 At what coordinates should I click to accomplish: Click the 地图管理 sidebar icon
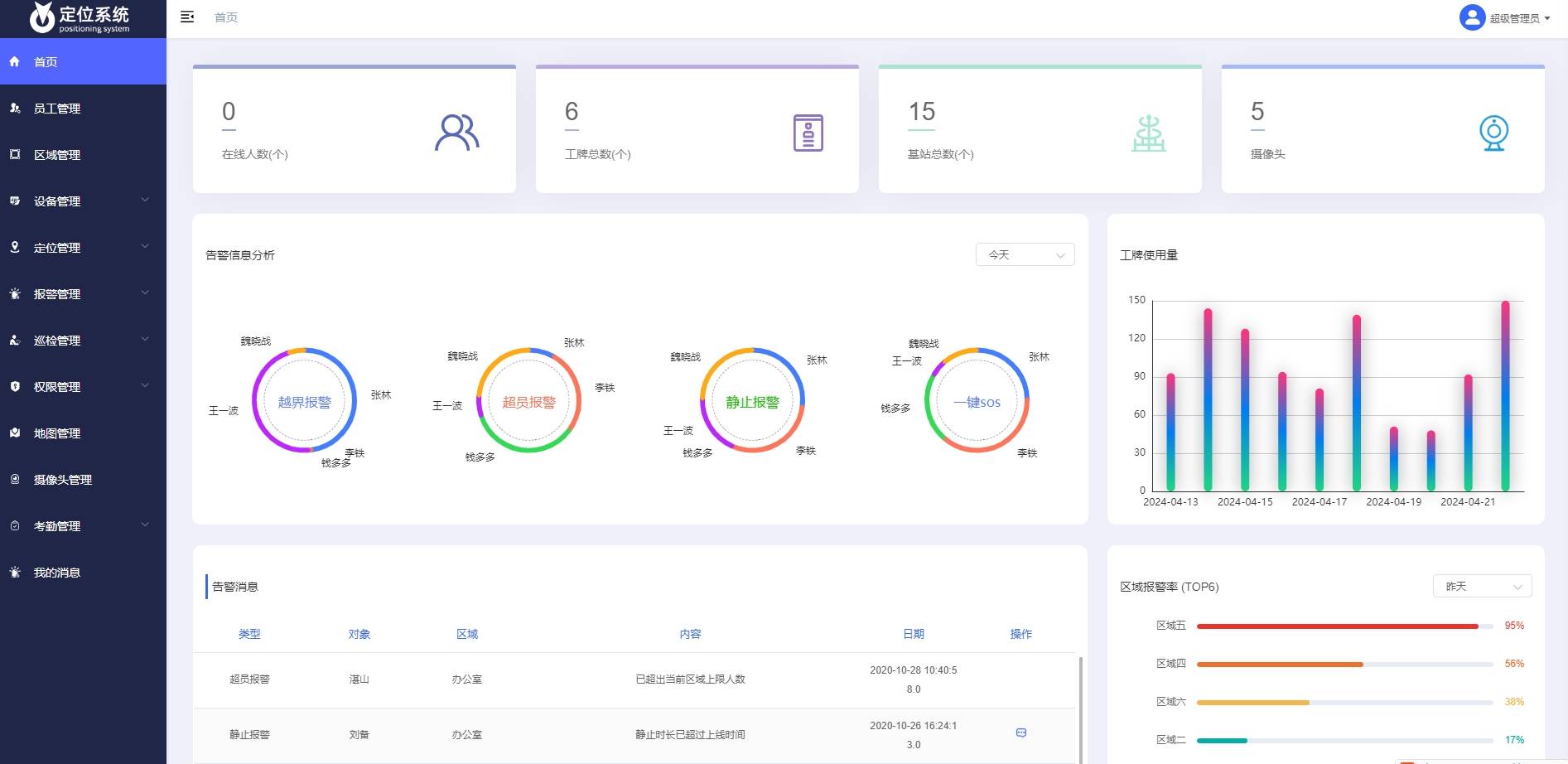pos(14,433)
